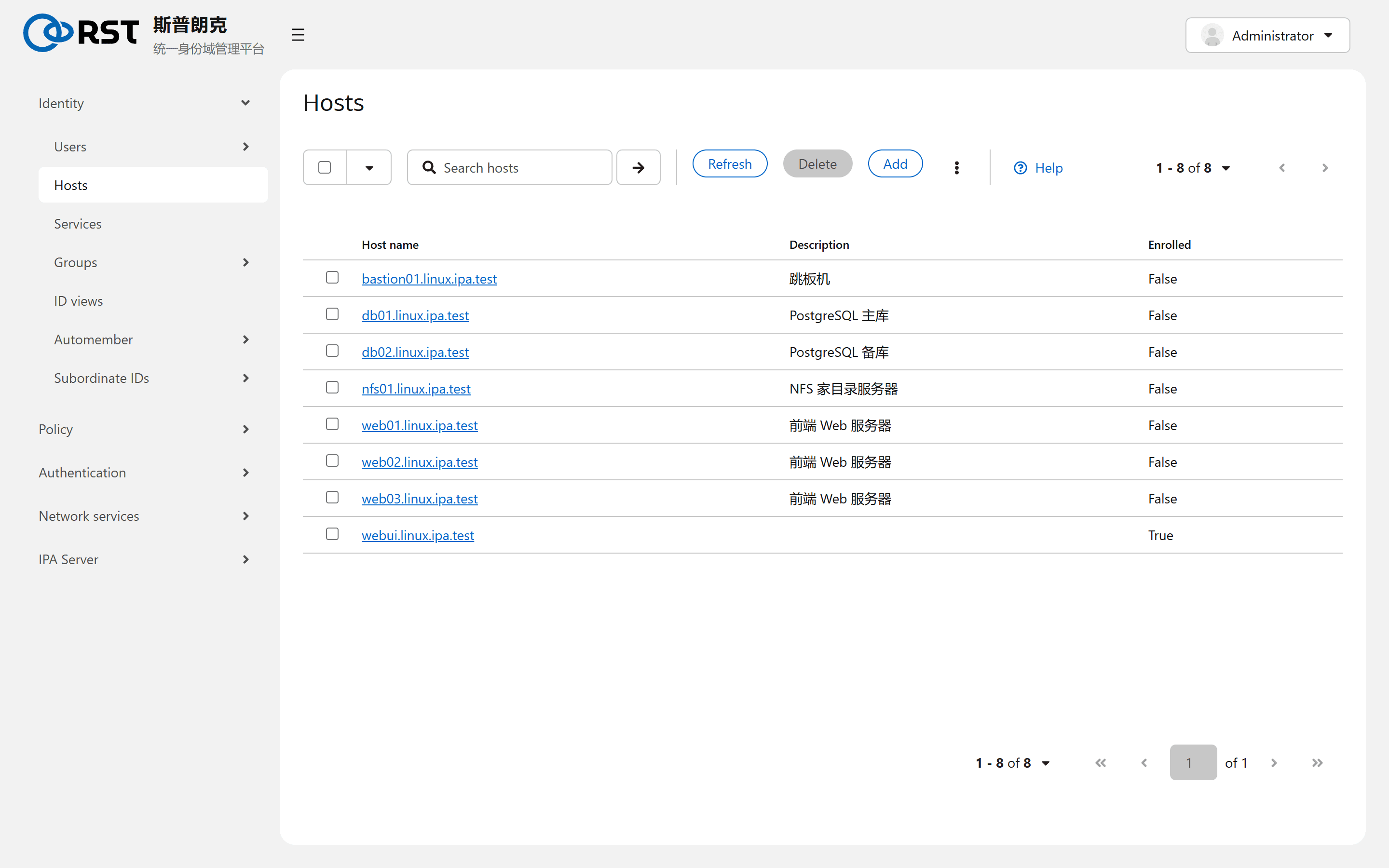Open bottom '1 - 8 of 8' per-page dropdown
The width and height of the screenshot is (1389, 868).
click(x=1012, y=762)
